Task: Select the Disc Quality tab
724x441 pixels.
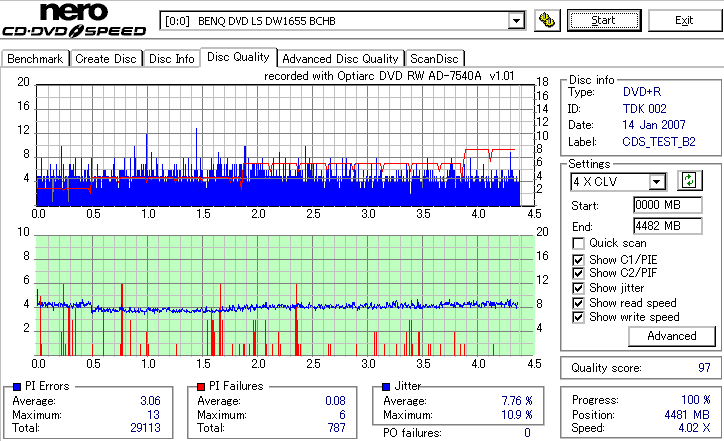Action: coord(238,57)
